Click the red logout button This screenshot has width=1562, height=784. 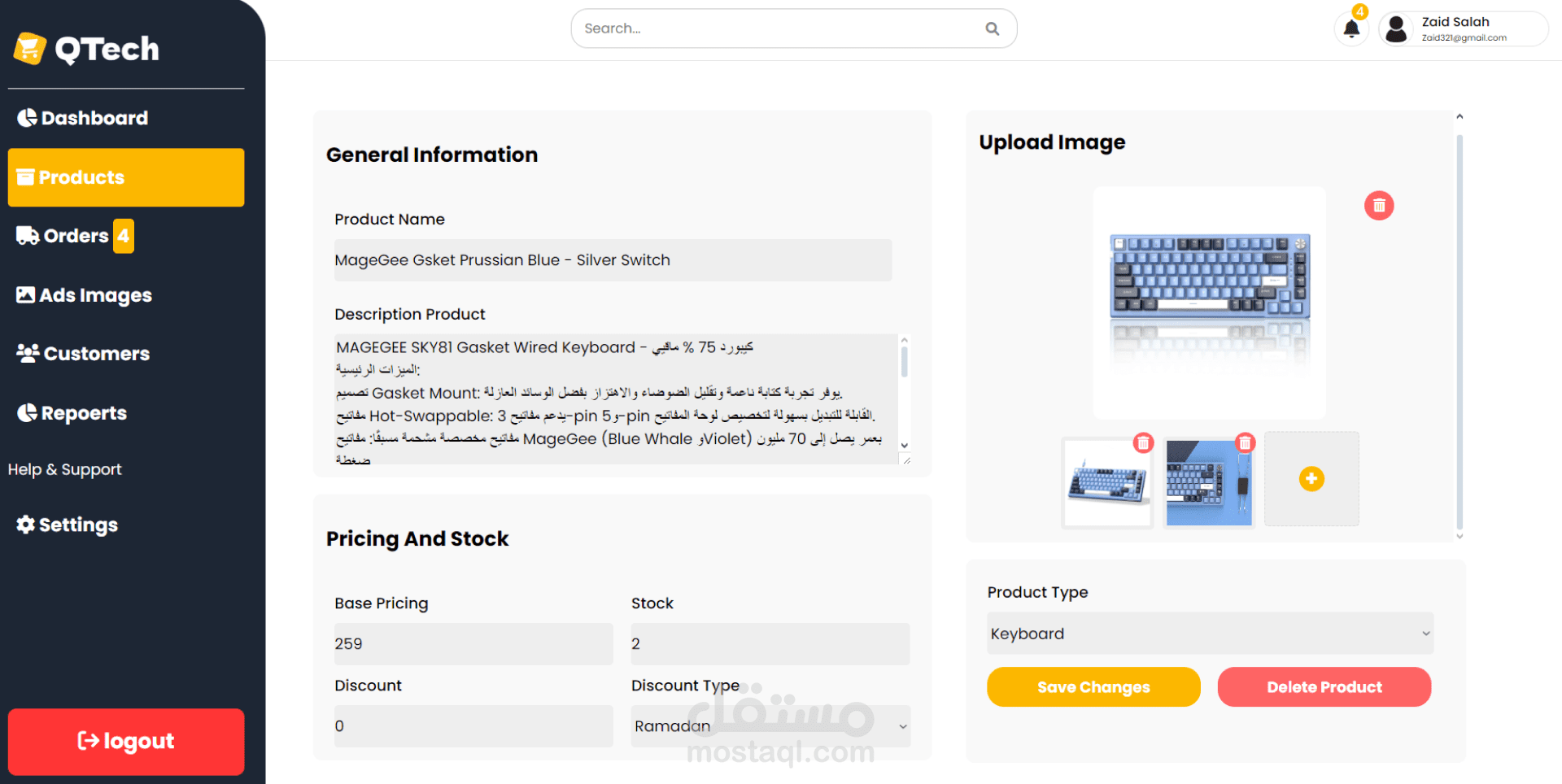pos(126,741)
